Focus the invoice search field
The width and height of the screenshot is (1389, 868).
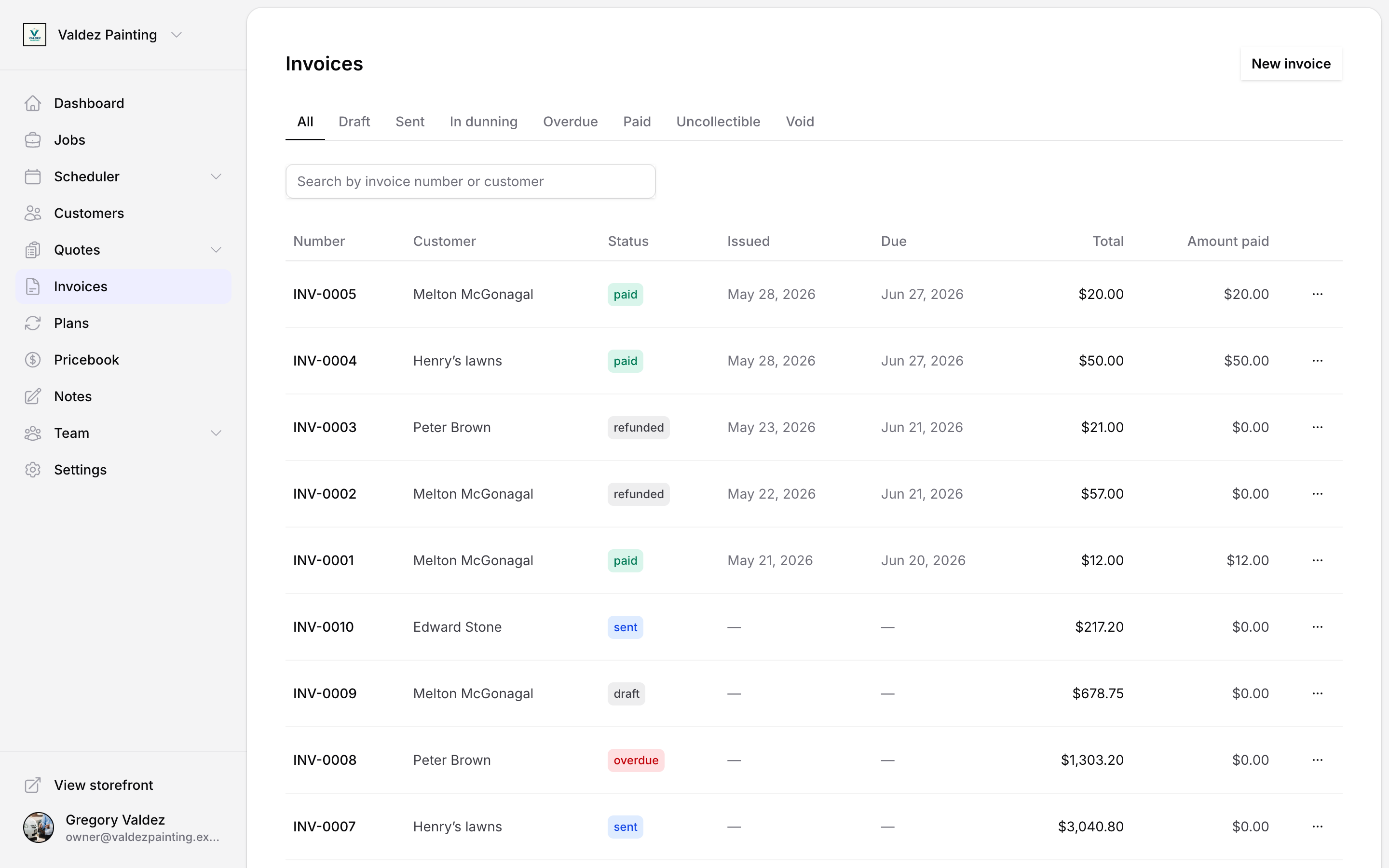tap(471, 181)
